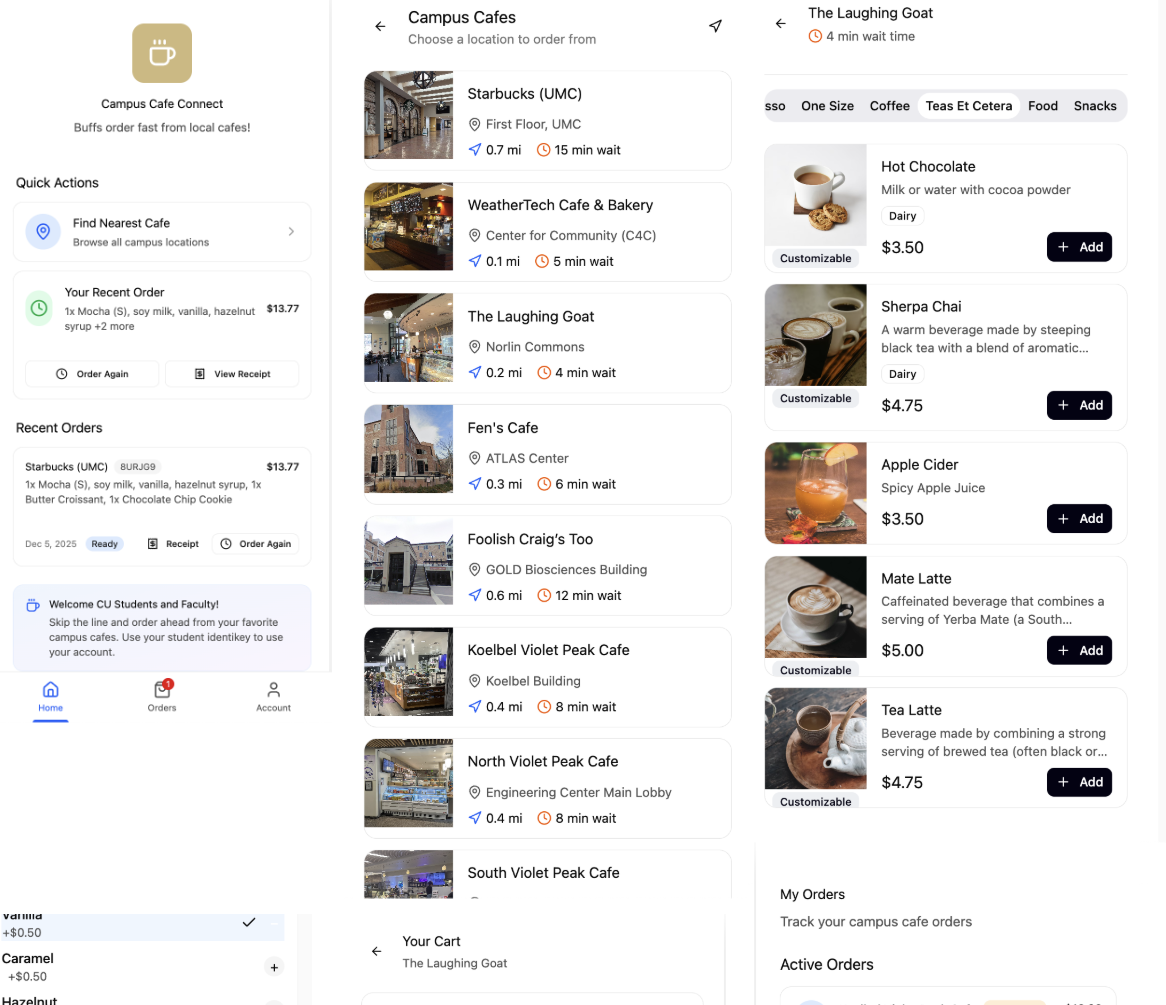The width and height of the screenshot is (1166, 1005).
Task: Deselect the checked Vanilla syrup option
Action: point(249,922)
